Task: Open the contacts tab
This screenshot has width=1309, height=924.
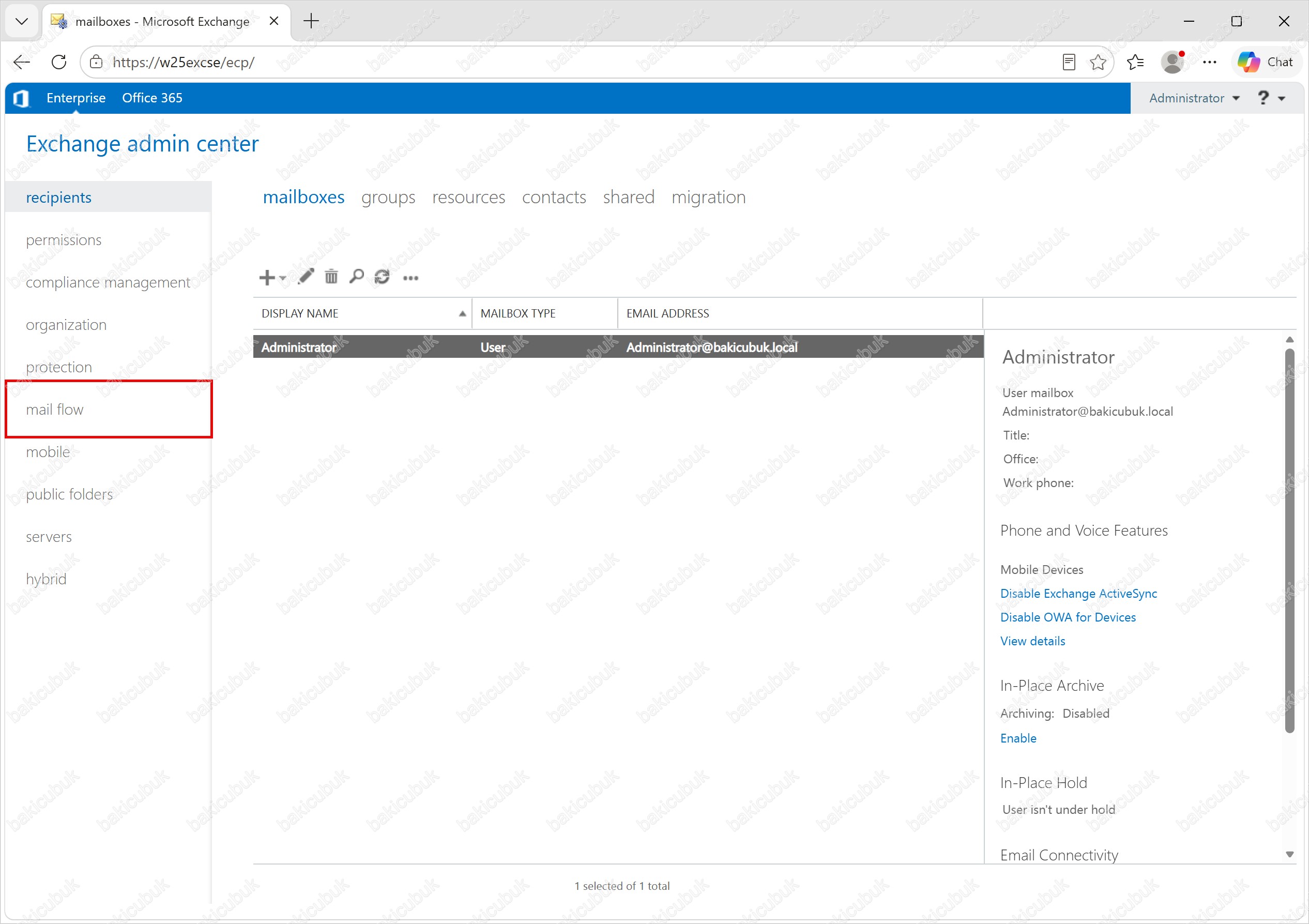Action: (554, 198)
